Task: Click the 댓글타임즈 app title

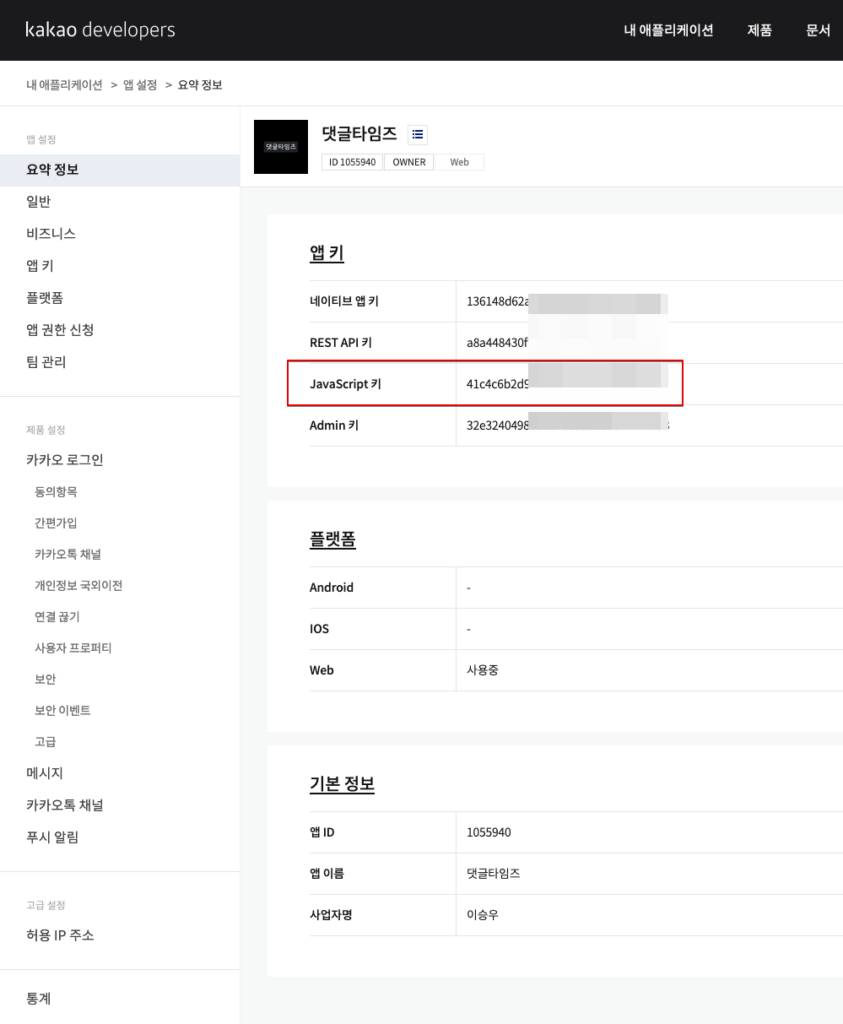Action: (360, 134)
